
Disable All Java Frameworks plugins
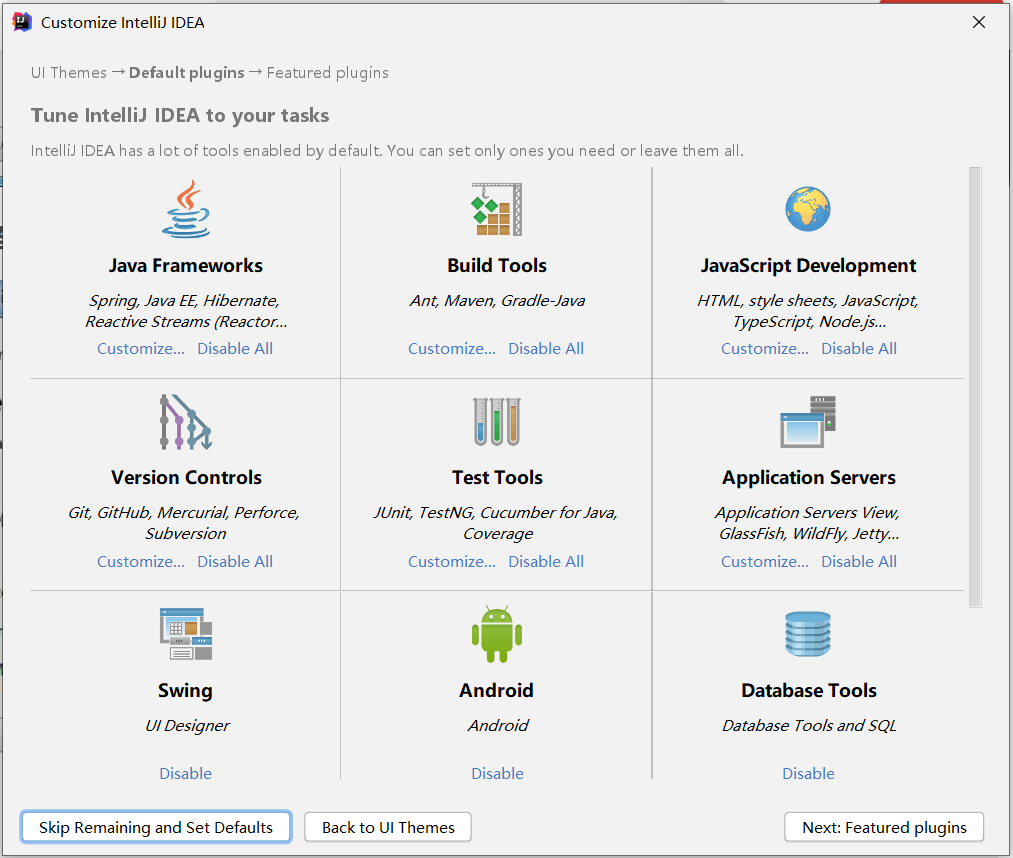(235, 348)
